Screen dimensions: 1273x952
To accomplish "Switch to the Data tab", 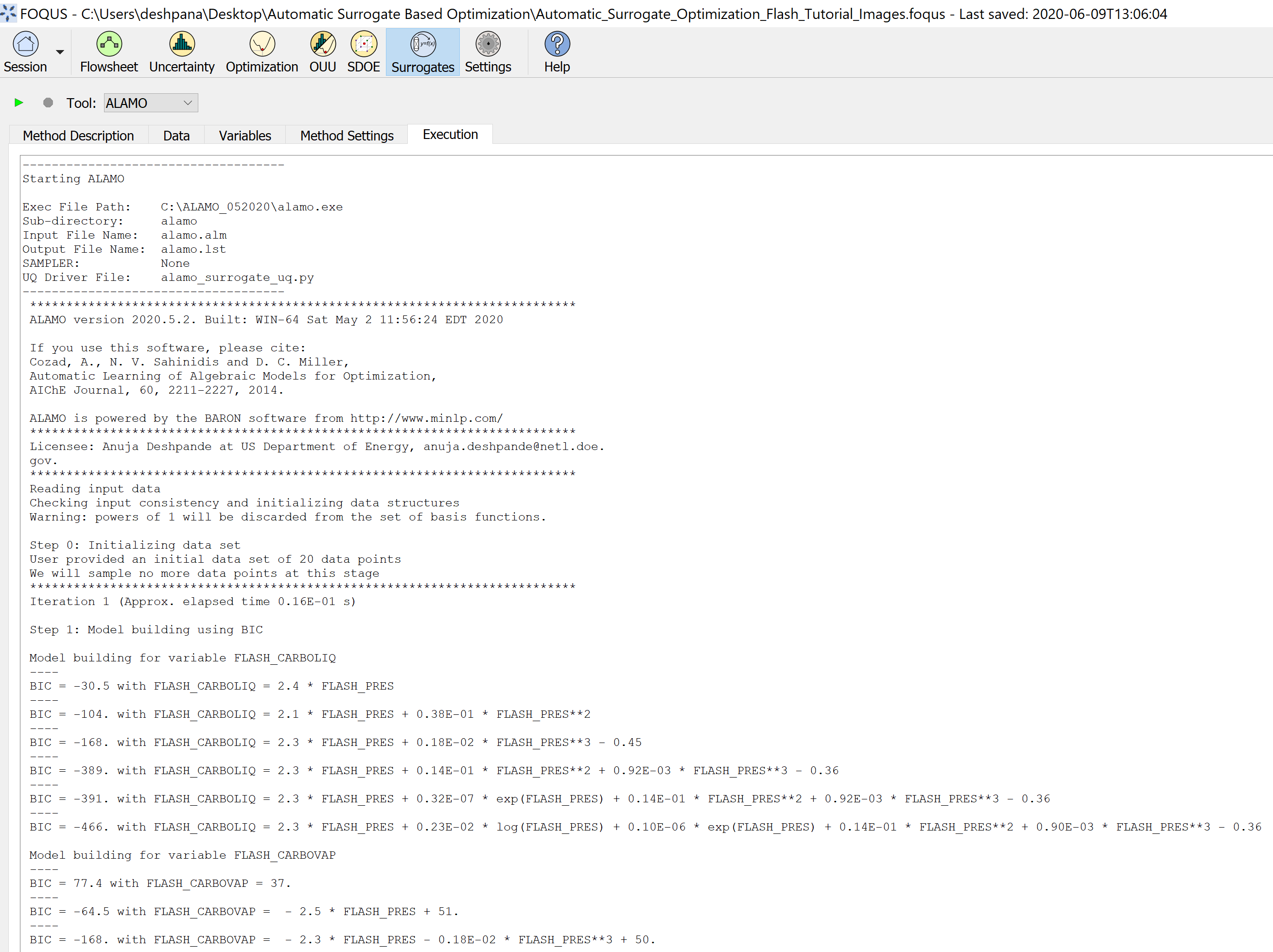I will point(176,136).
